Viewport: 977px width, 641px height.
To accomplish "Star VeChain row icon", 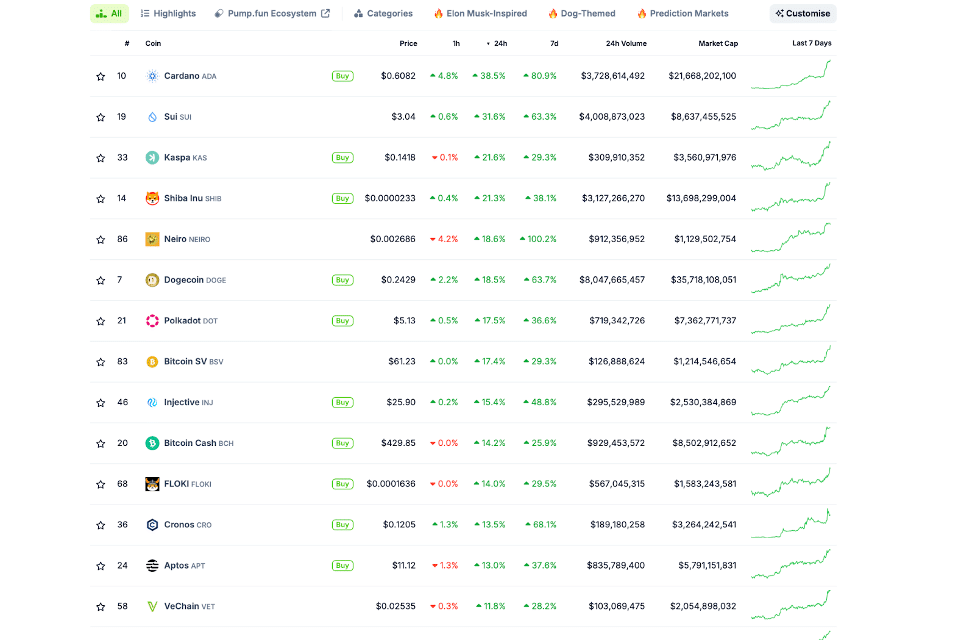I will [x=100, y=607].
